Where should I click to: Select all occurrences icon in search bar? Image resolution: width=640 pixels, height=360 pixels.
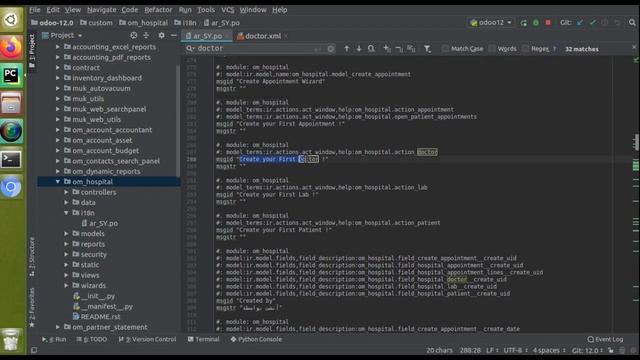411,49
